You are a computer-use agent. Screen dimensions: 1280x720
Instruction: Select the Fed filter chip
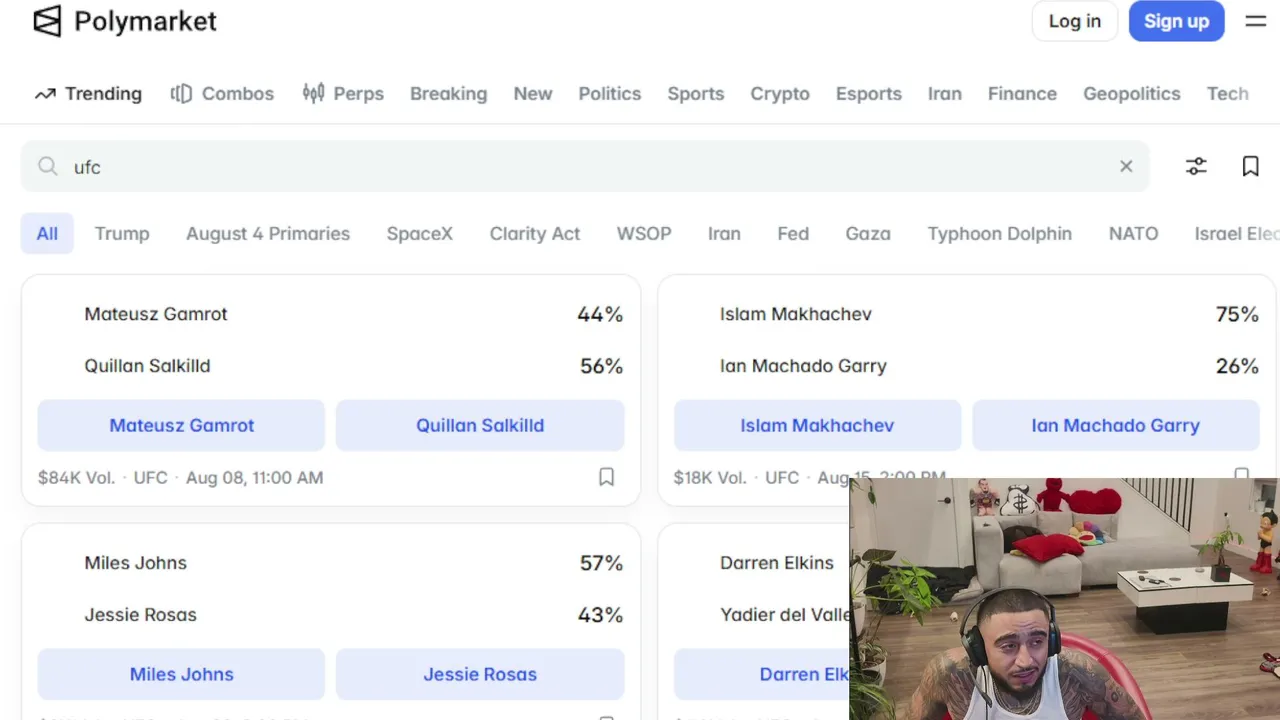tap(793, 234)
